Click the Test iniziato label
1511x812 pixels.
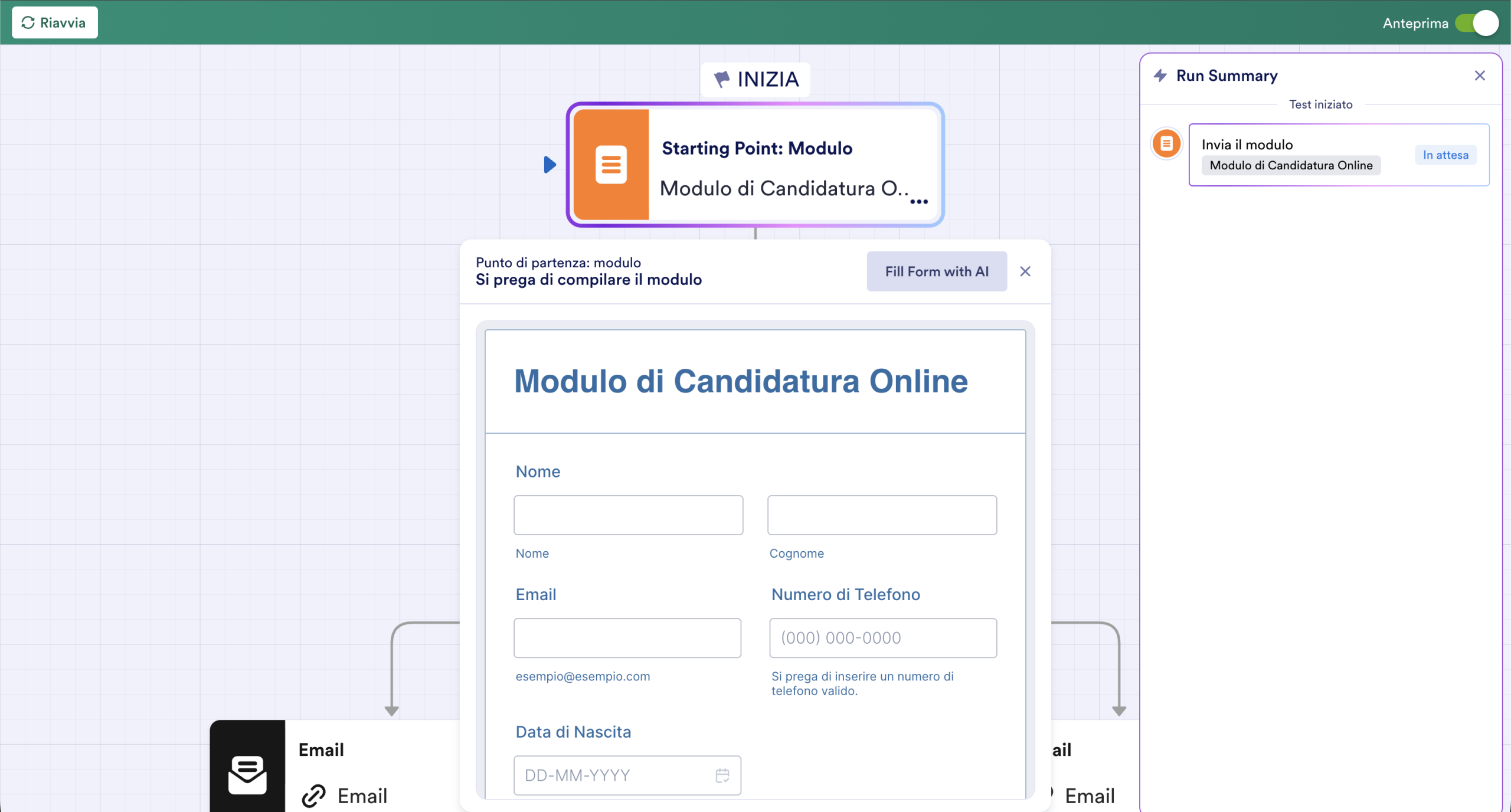click(x=1320, y=104)
